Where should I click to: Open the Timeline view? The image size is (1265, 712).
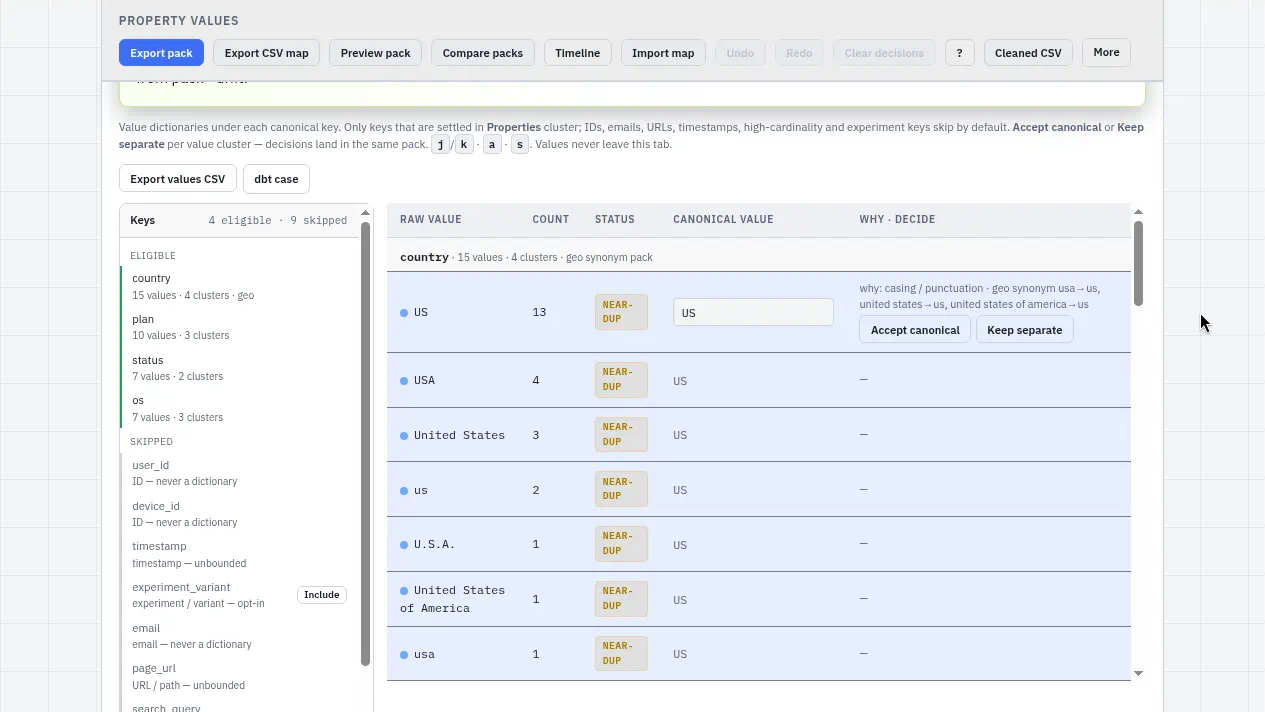click(x=577, y=53)
